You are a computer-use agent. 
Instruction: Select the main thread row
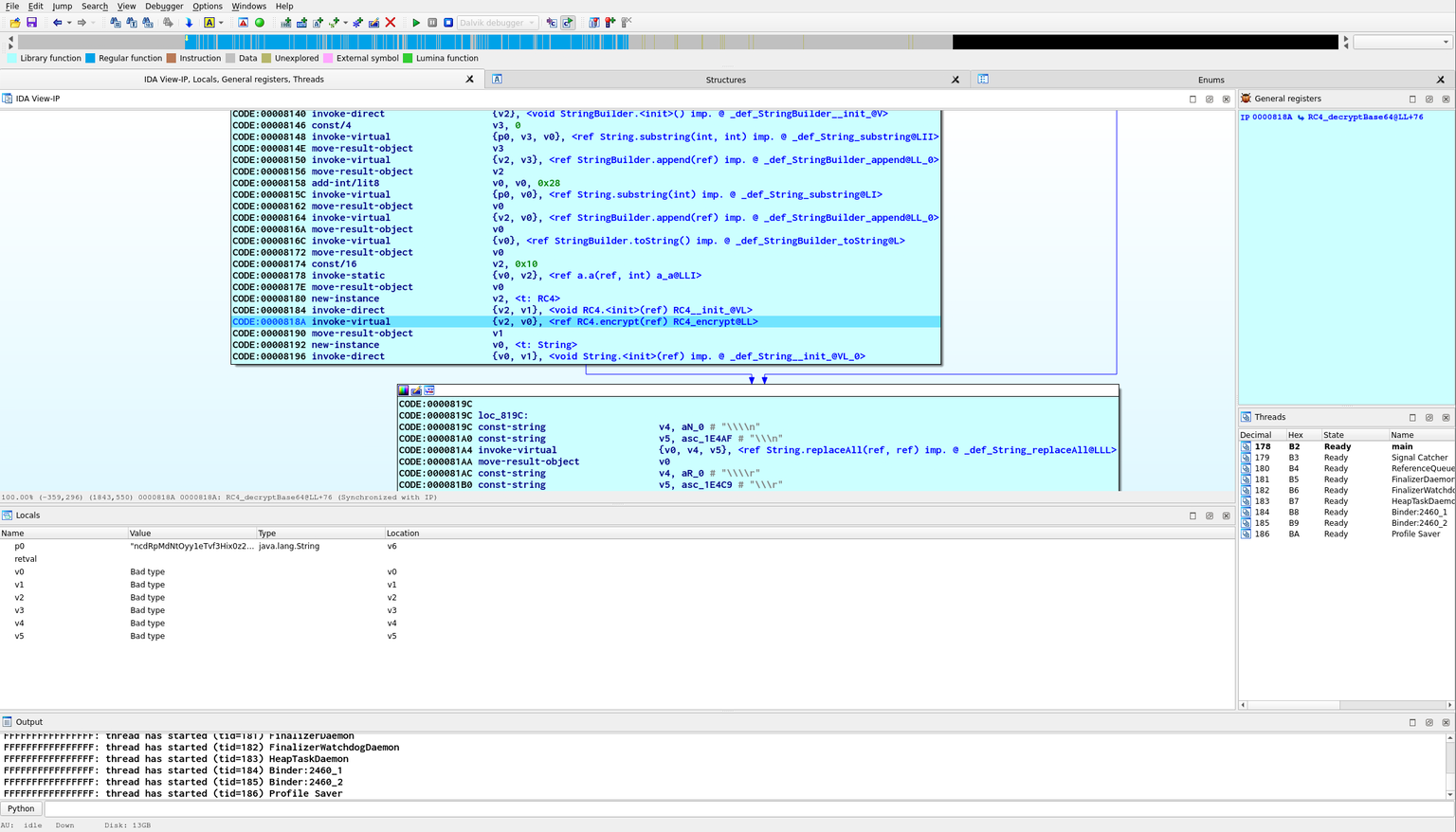tap(1346, 446)
